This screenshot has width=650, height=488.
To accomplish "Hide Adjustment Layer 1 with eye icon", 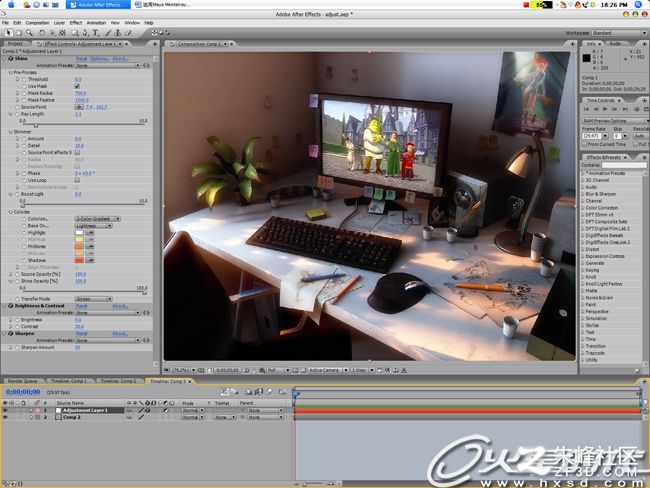I will click(x=5, y=410).
